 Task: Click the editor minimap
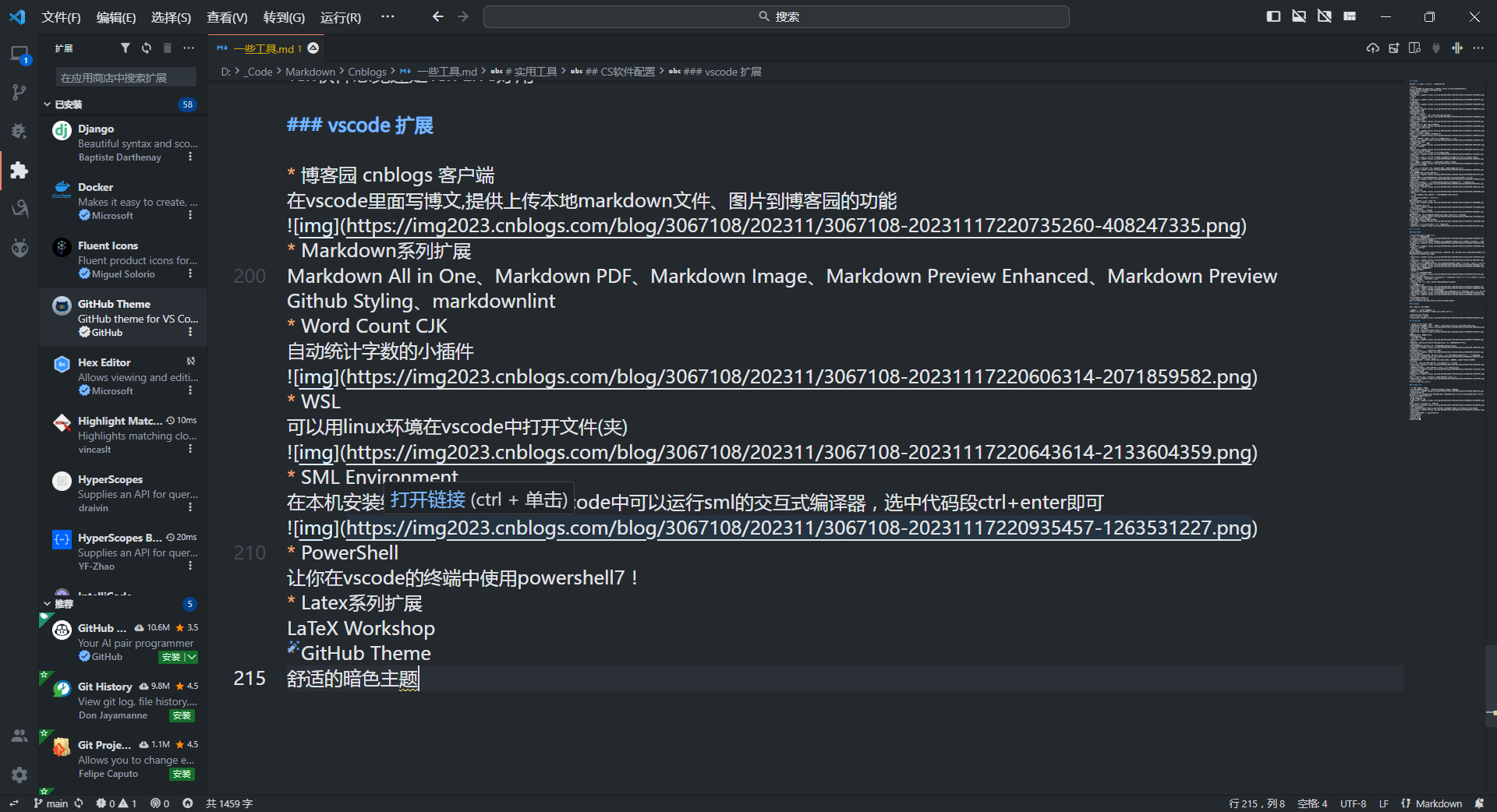pos(1446,249)
